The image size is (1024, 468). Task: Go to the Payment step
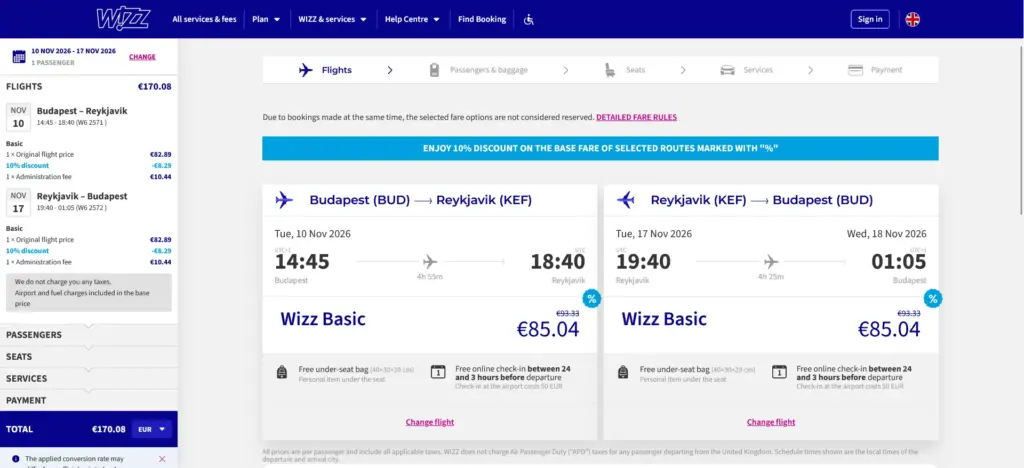click(x=875, y=70)
